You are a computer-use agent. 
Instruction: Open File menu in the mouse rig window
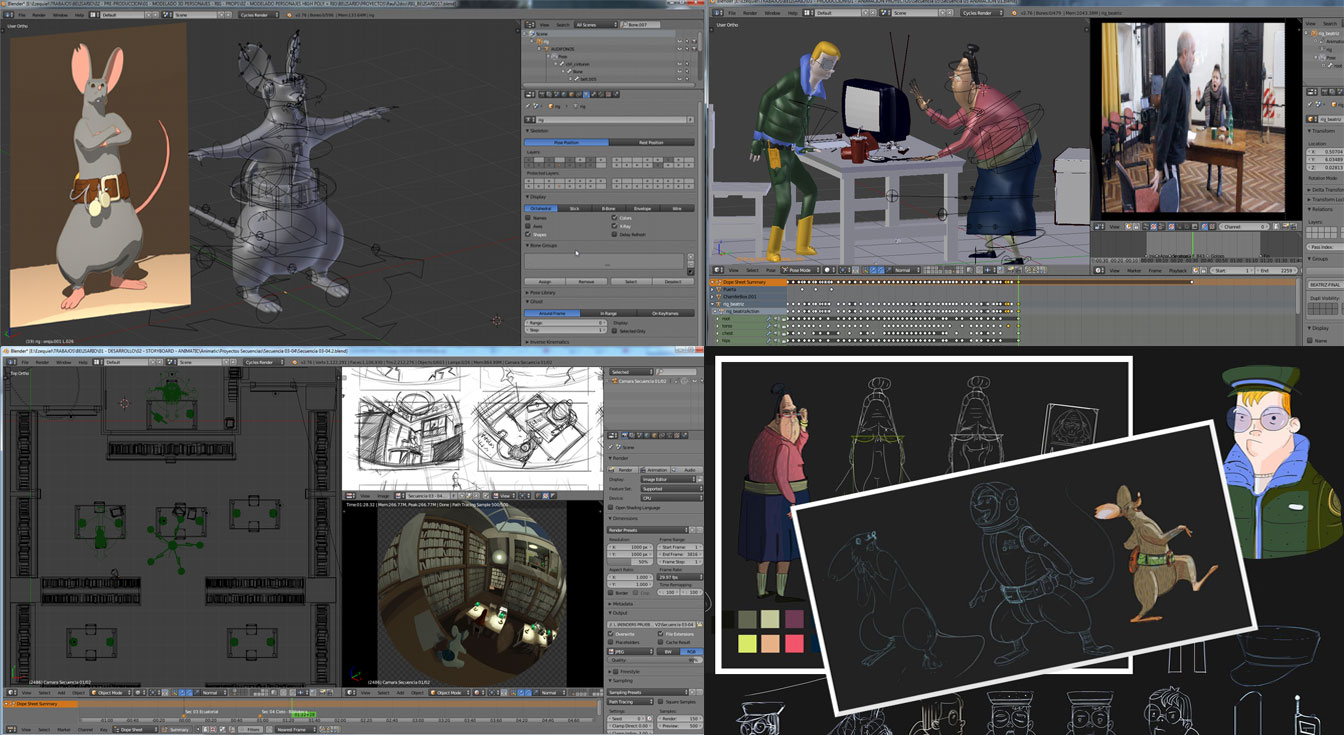pos(22,15)
